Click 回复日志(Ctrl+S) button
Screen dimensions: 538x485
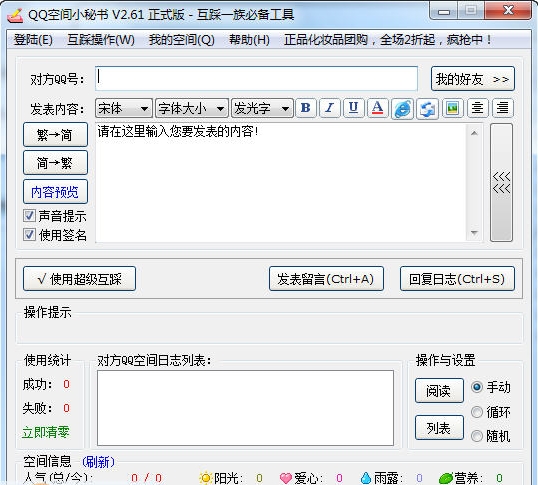[x=457, y=279]
